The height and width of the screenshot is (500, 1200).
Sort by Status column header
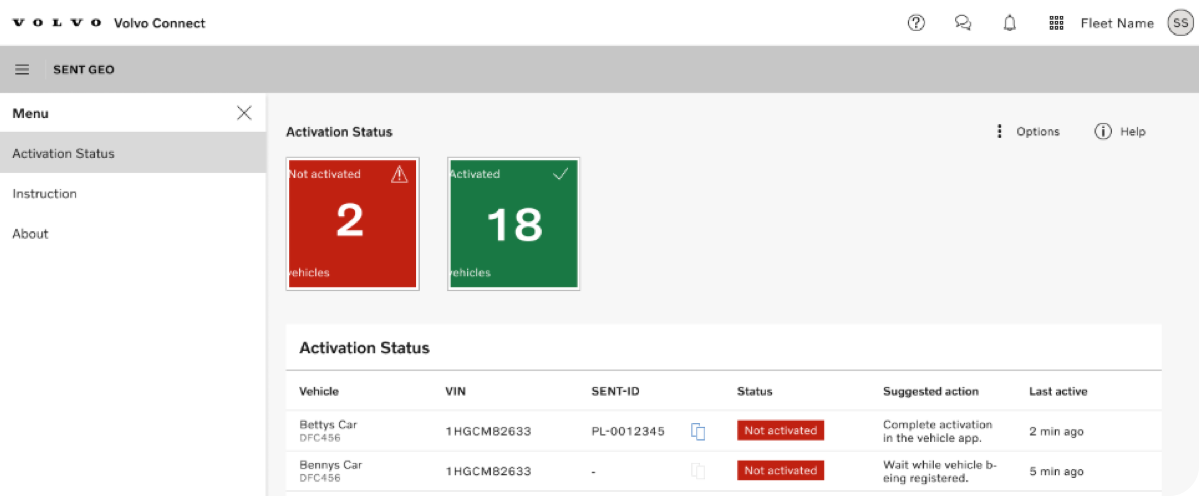coord(755,391)
